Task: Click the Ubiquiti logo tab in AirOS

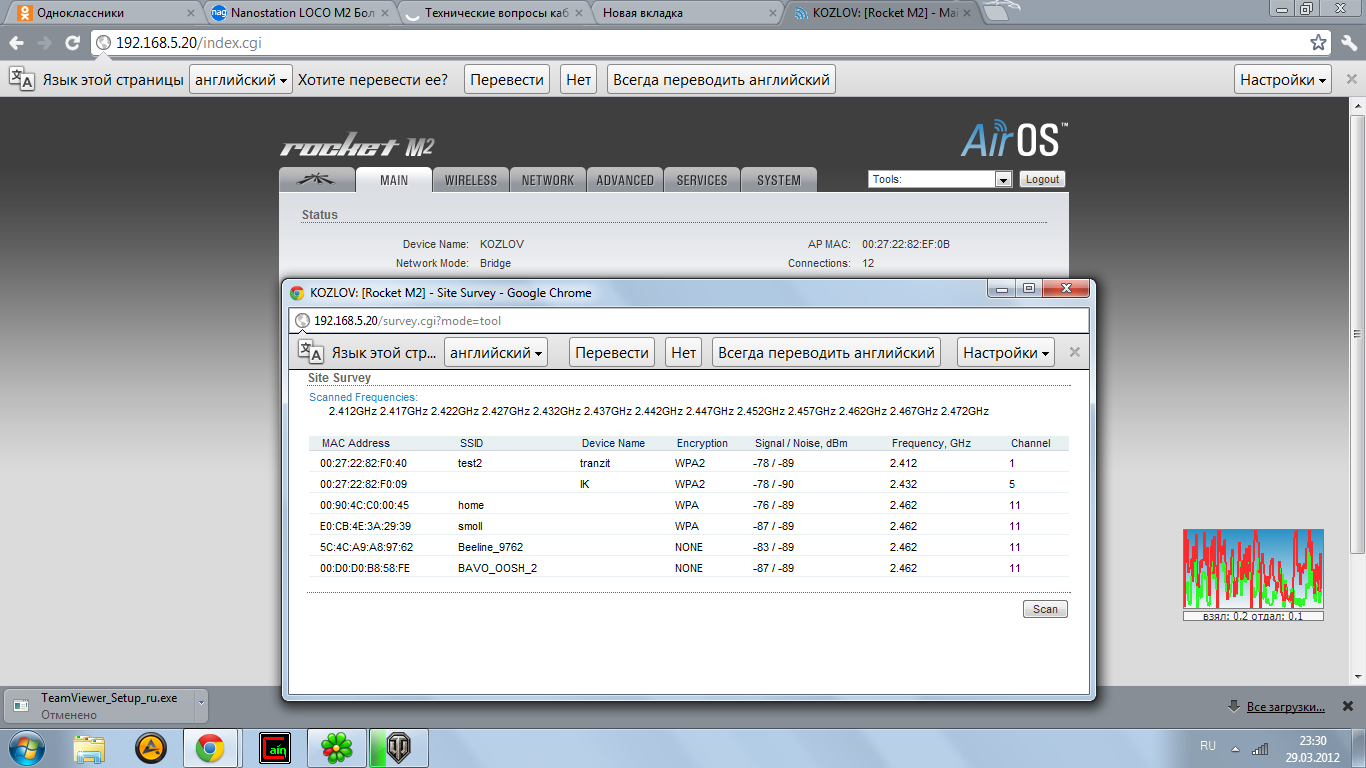Action: [x=317, y=180]
